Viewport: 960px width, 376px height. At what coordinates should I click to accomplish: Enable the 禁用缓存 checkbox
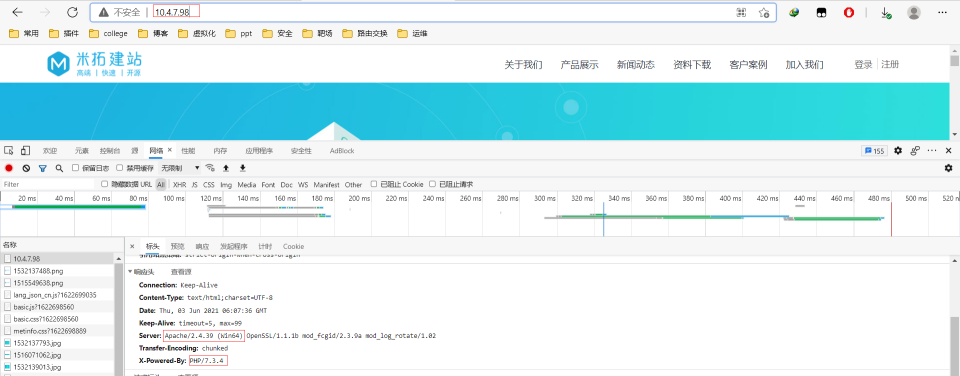tap(121, 168)
